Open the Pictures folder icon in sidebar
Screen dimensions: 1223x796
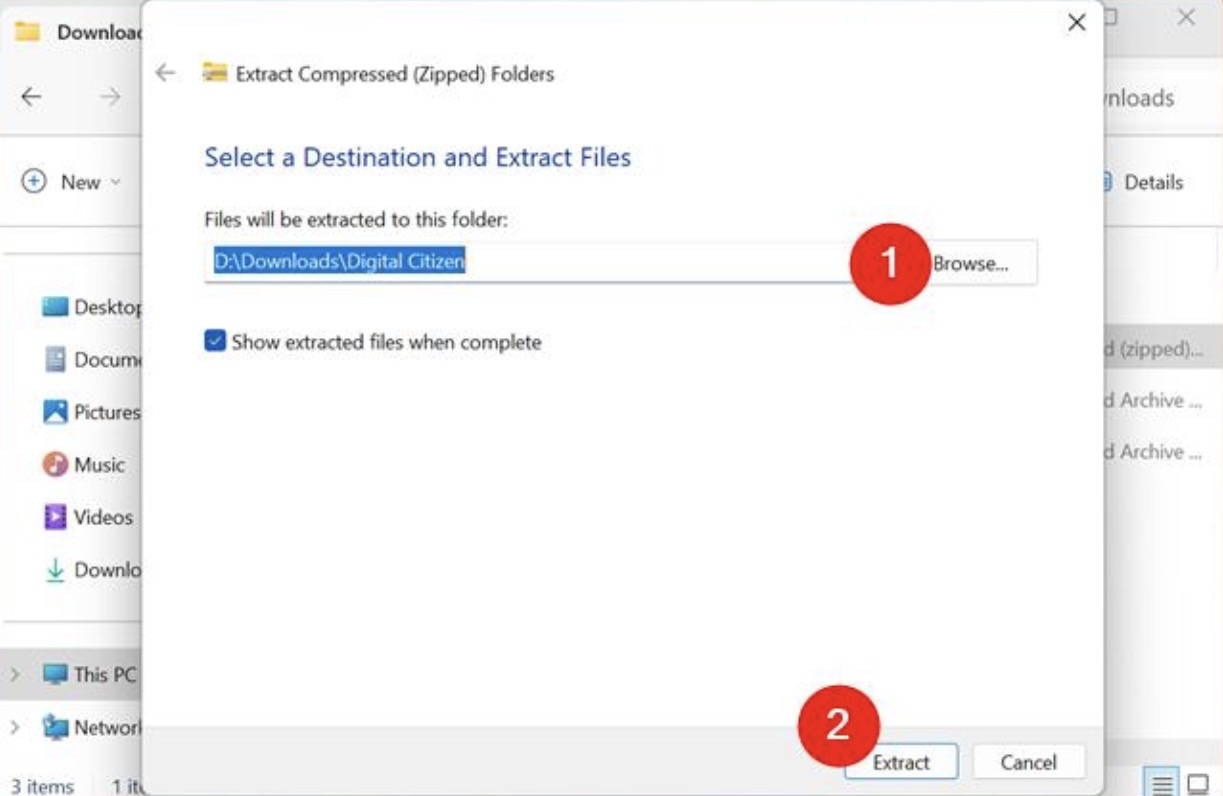click(x=55, y=412)
